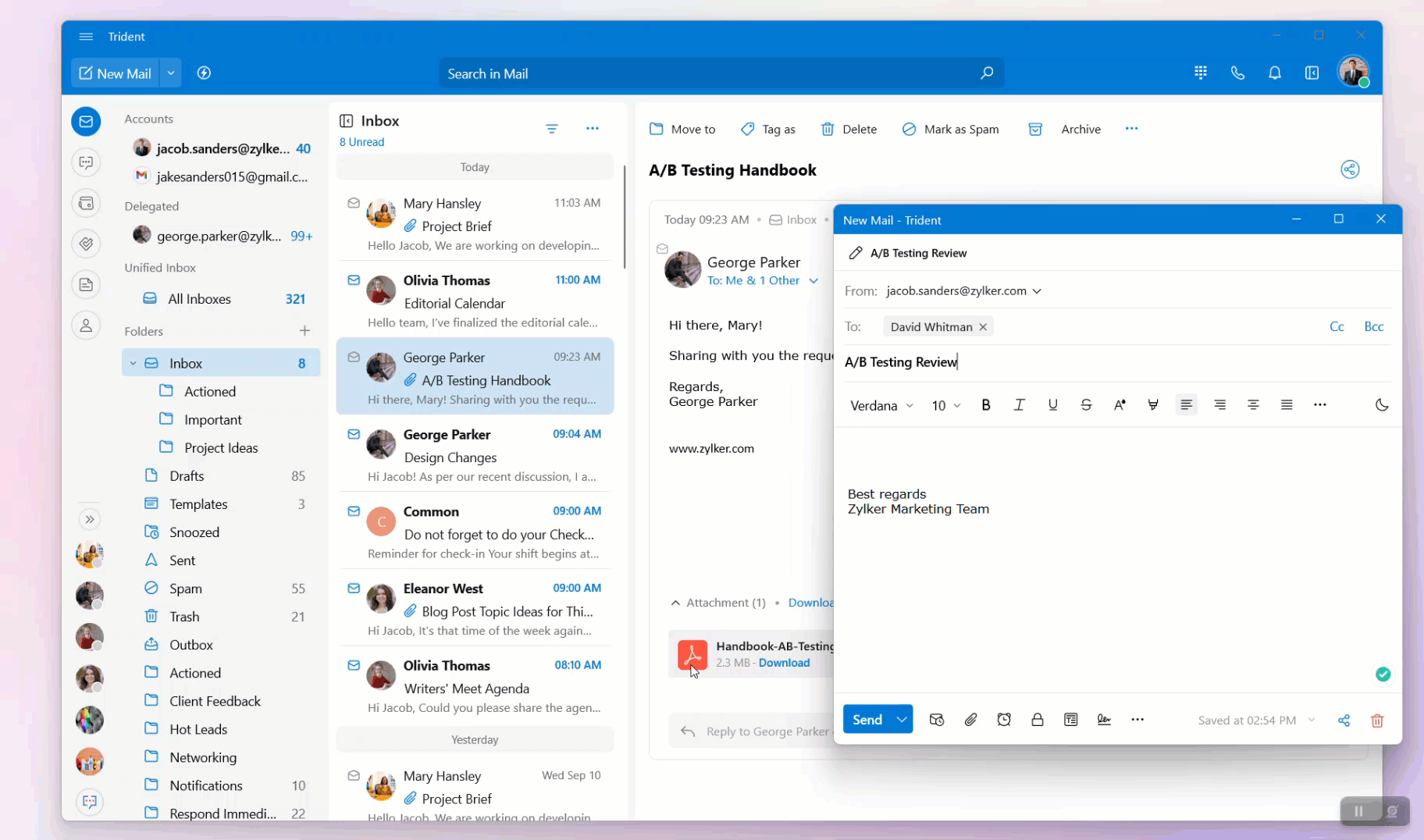Image resolution: width=1424 pixels, height=840 pixels.
Task: Apply bold formatting in compose
Action: (x=986, y=404)
